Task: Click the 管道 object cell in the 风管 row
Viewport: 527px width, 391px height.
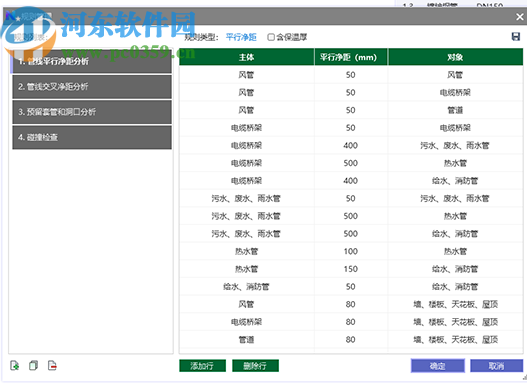Action: click(455, 110)
